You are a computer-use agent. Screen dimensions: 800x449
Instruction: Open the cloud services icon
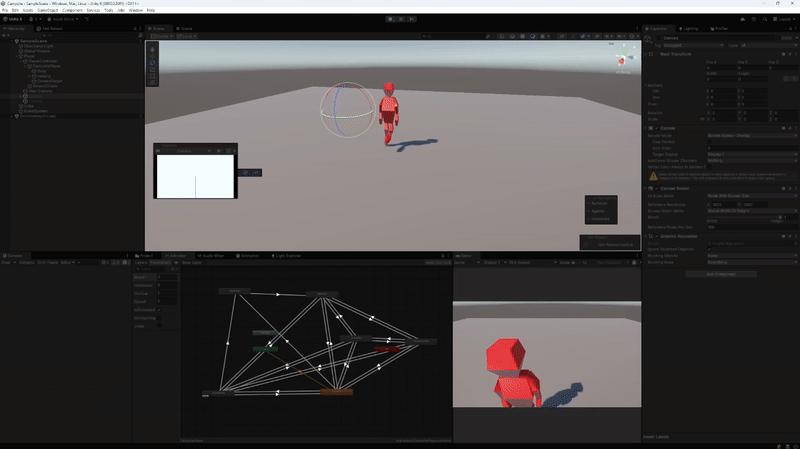pos(742,19)
